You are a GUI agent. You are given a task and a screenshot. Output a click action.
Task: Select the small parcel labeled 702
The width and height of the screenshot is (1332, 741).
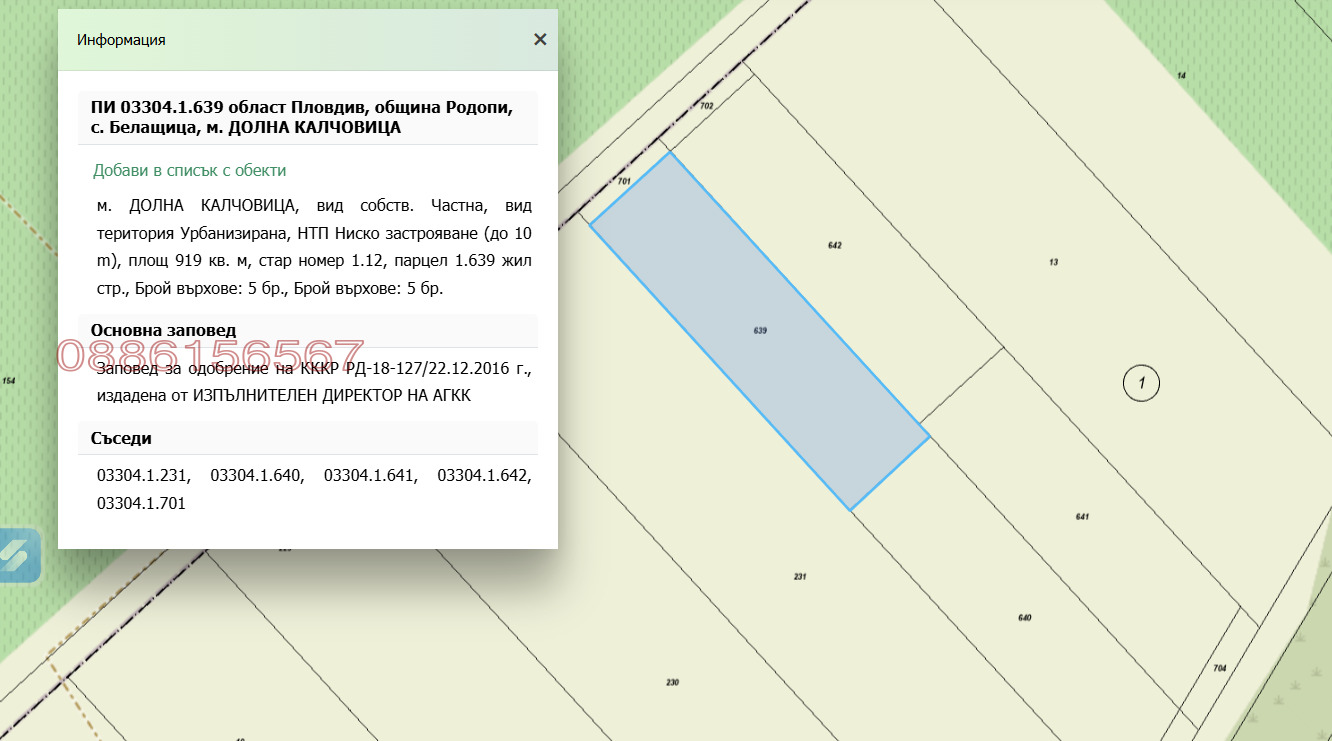click(x=706, y=106)
